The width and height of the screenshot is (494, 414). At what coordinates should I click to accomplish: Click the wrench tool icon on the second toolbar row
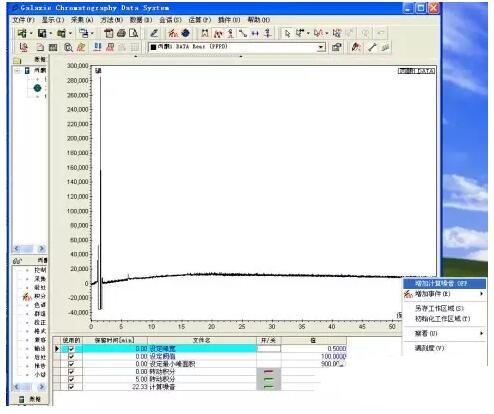point(372,47)
